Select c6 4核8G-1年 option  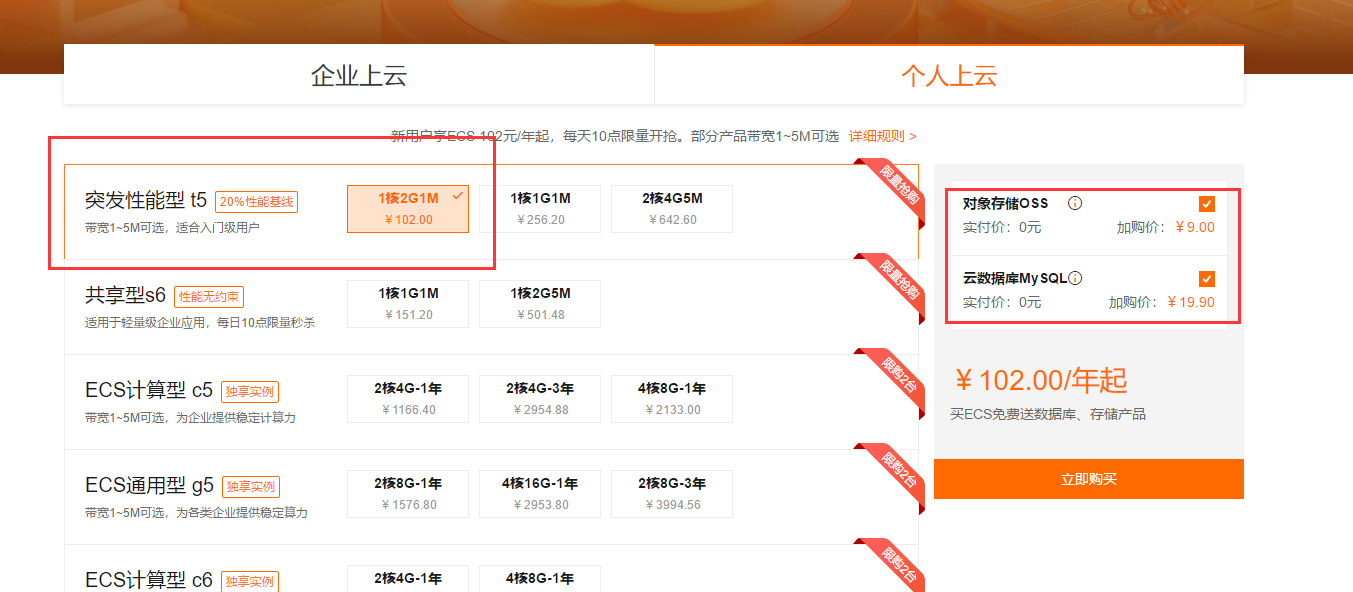pos(540,579)
